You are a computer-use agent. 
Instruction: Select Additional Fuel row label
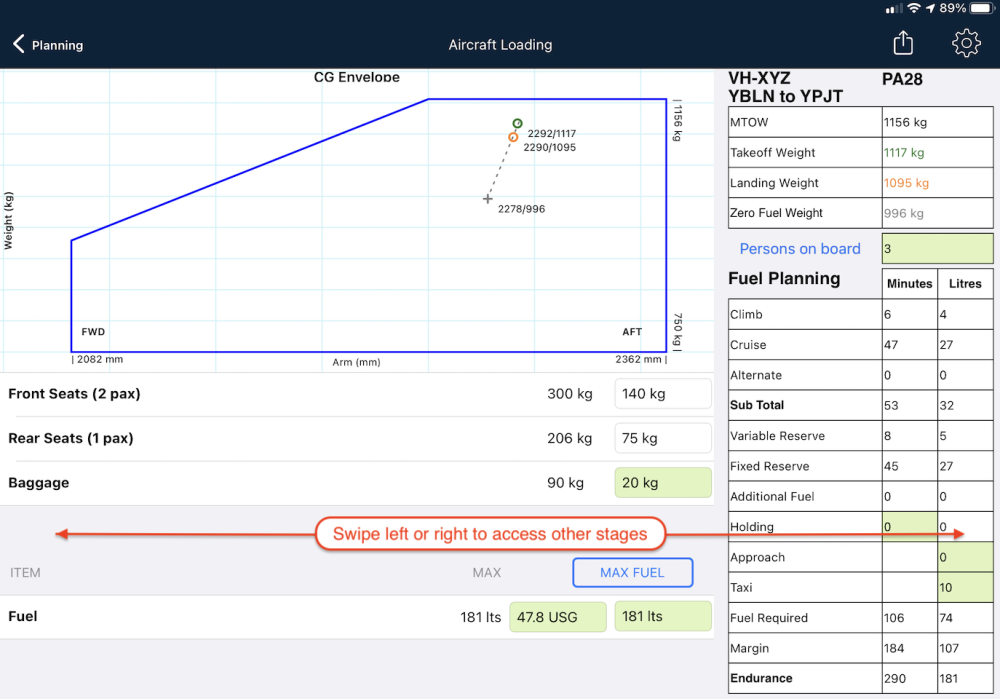[772, 496]
